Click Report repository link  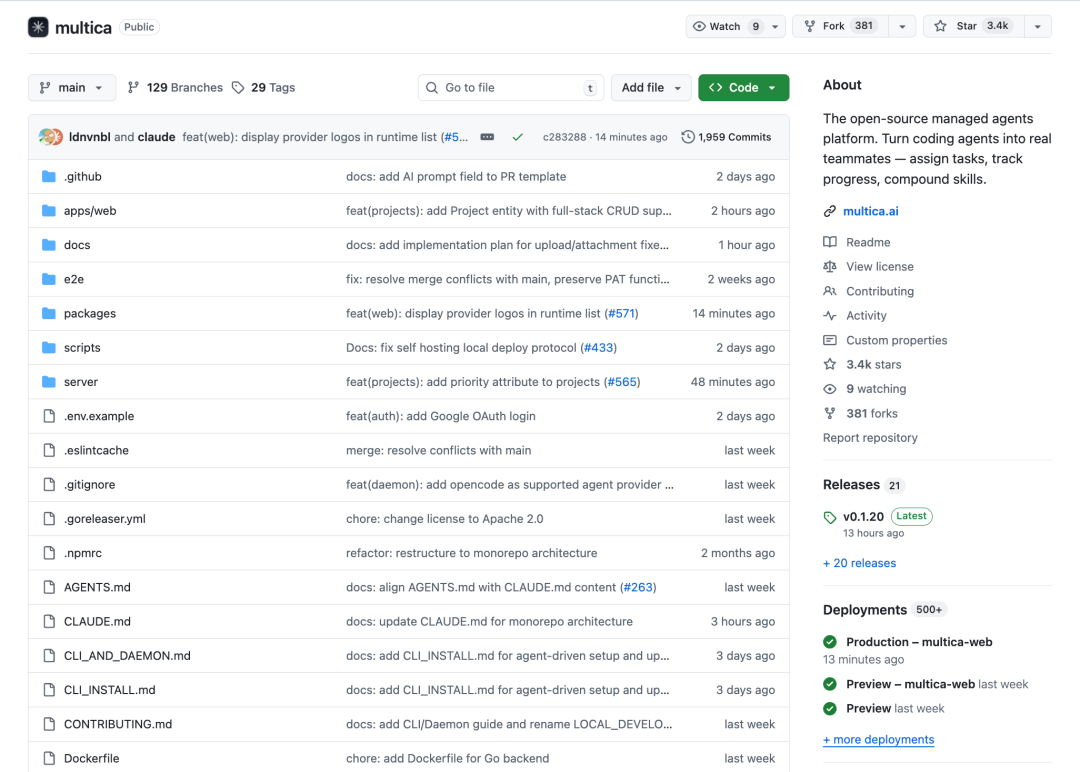pyautogui.click(x=870, y=438)
